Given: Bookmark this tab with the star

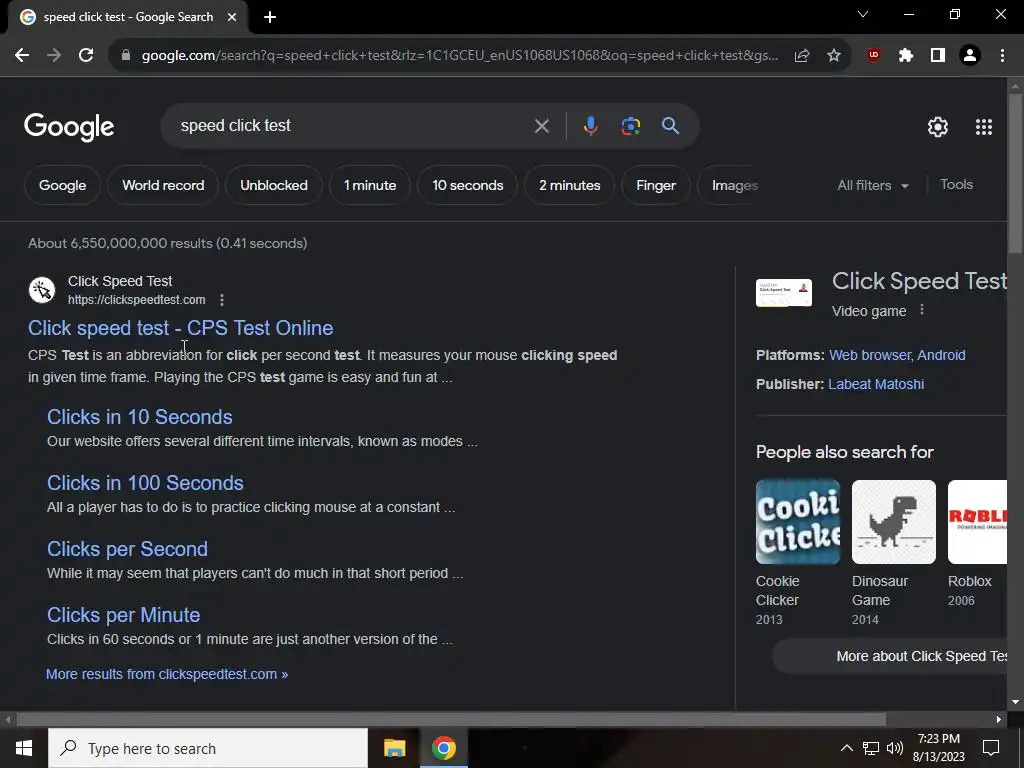Looking at the screenshot, I should [834, 56].
